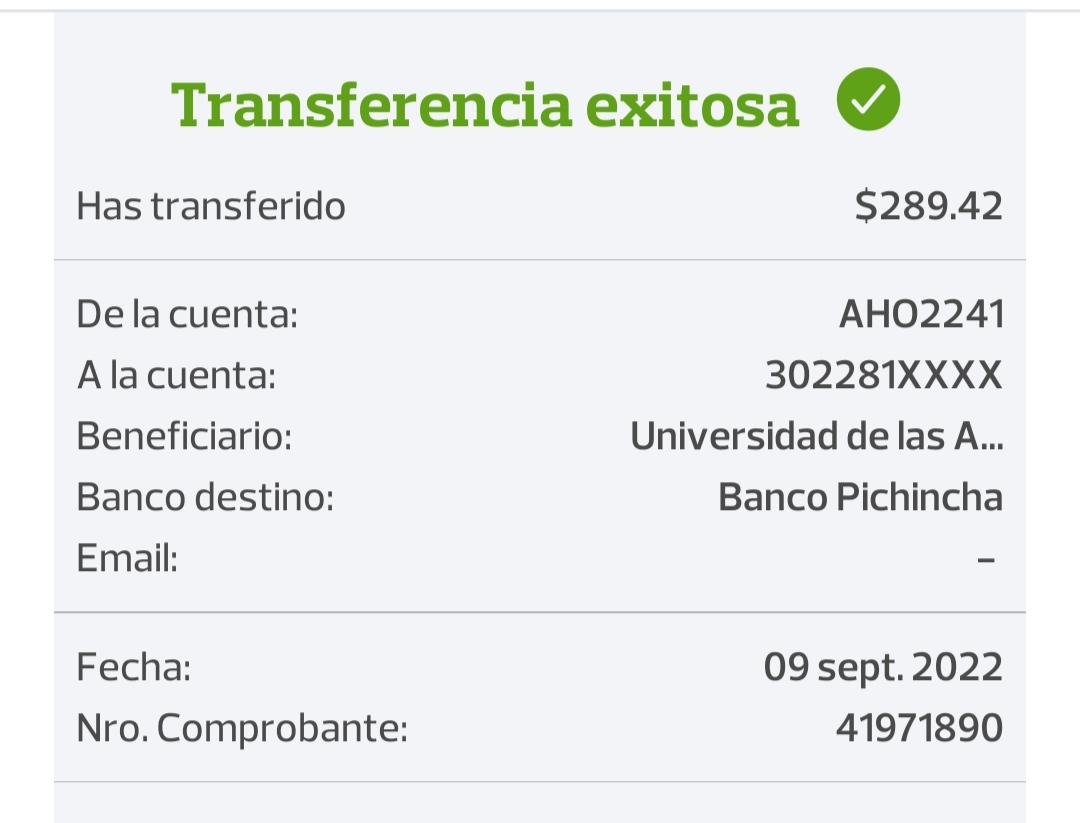Select the date 09 sept. 2022
Screen dimensions: 1080x823
[x=882, y=667]
